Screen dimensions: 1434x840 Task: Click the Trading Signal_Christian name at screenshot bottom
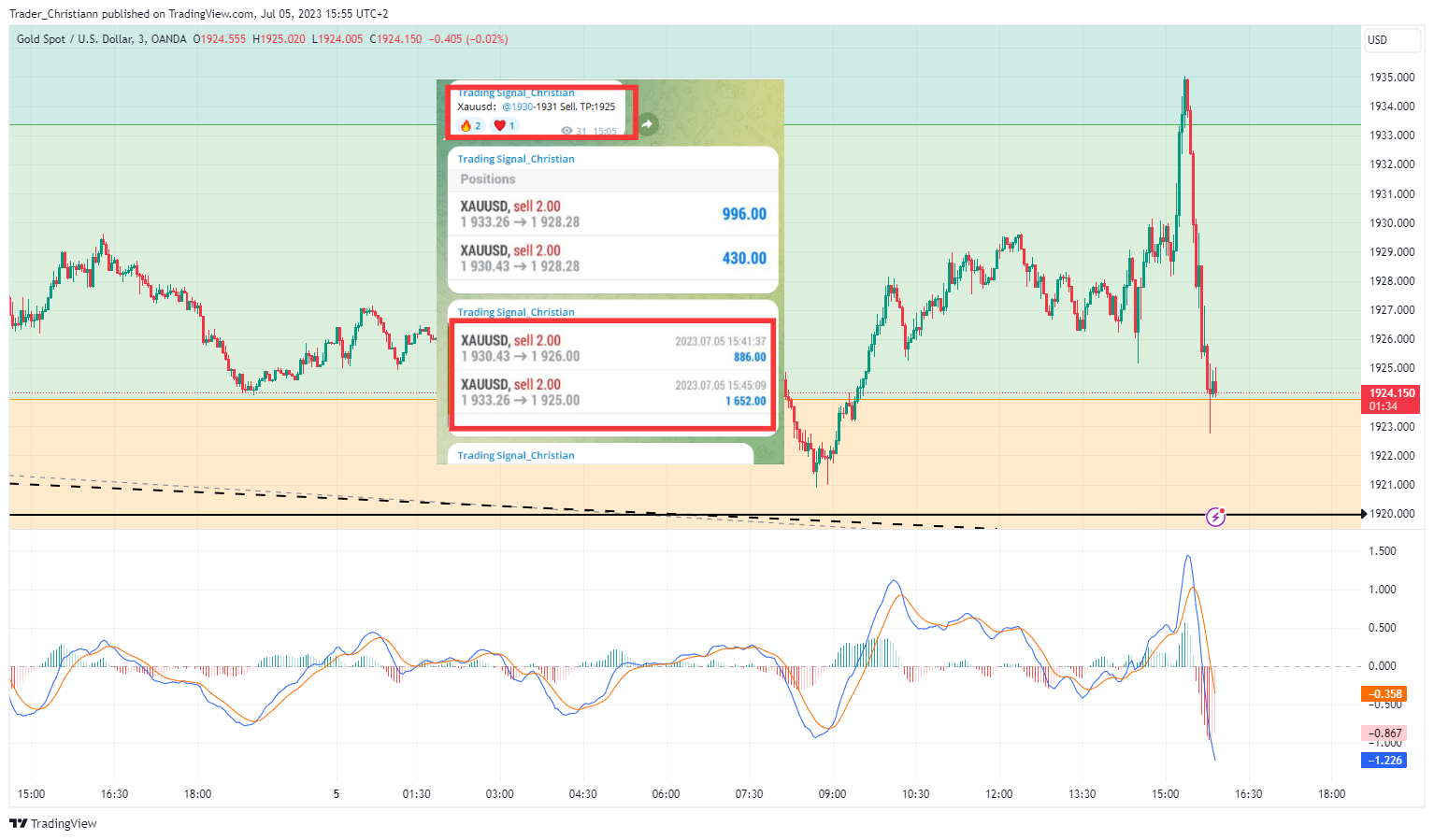coord(516,455)
